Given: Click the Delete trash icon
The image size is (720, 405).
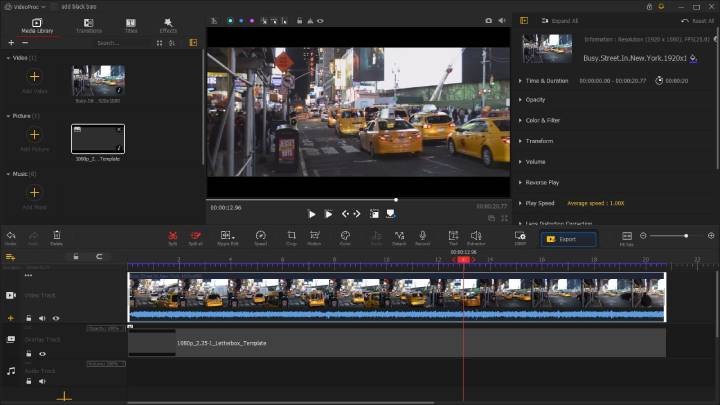Looking at the screenshot, I should [56, 236].
